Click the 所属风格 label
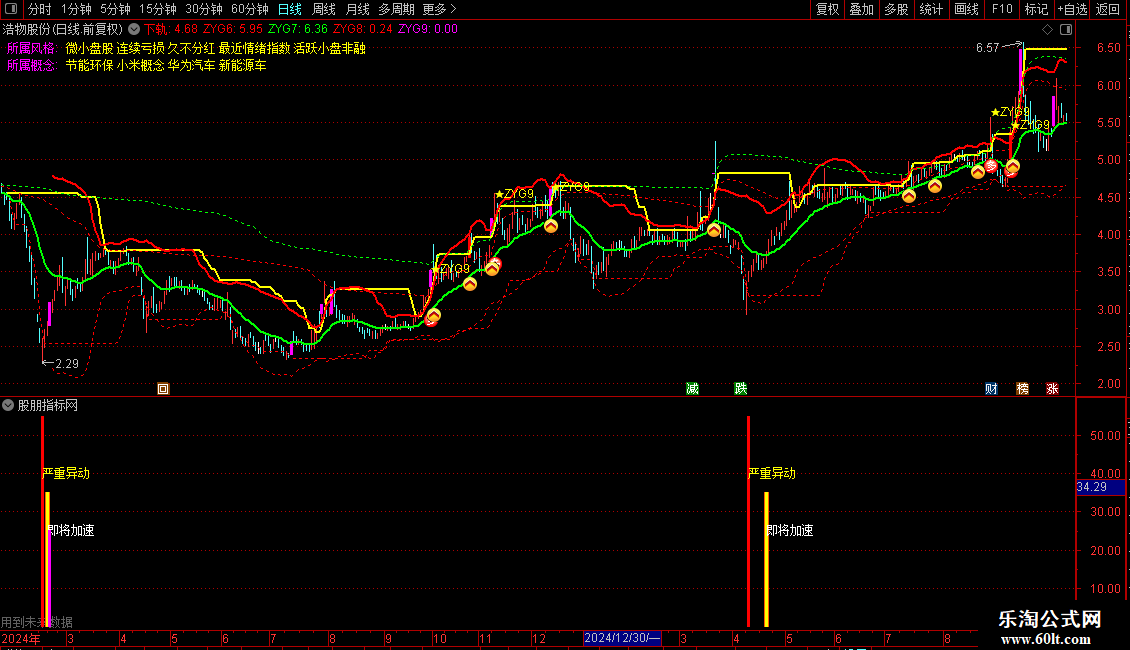This screenshot has height=650, width=1130. pos(32,48)
